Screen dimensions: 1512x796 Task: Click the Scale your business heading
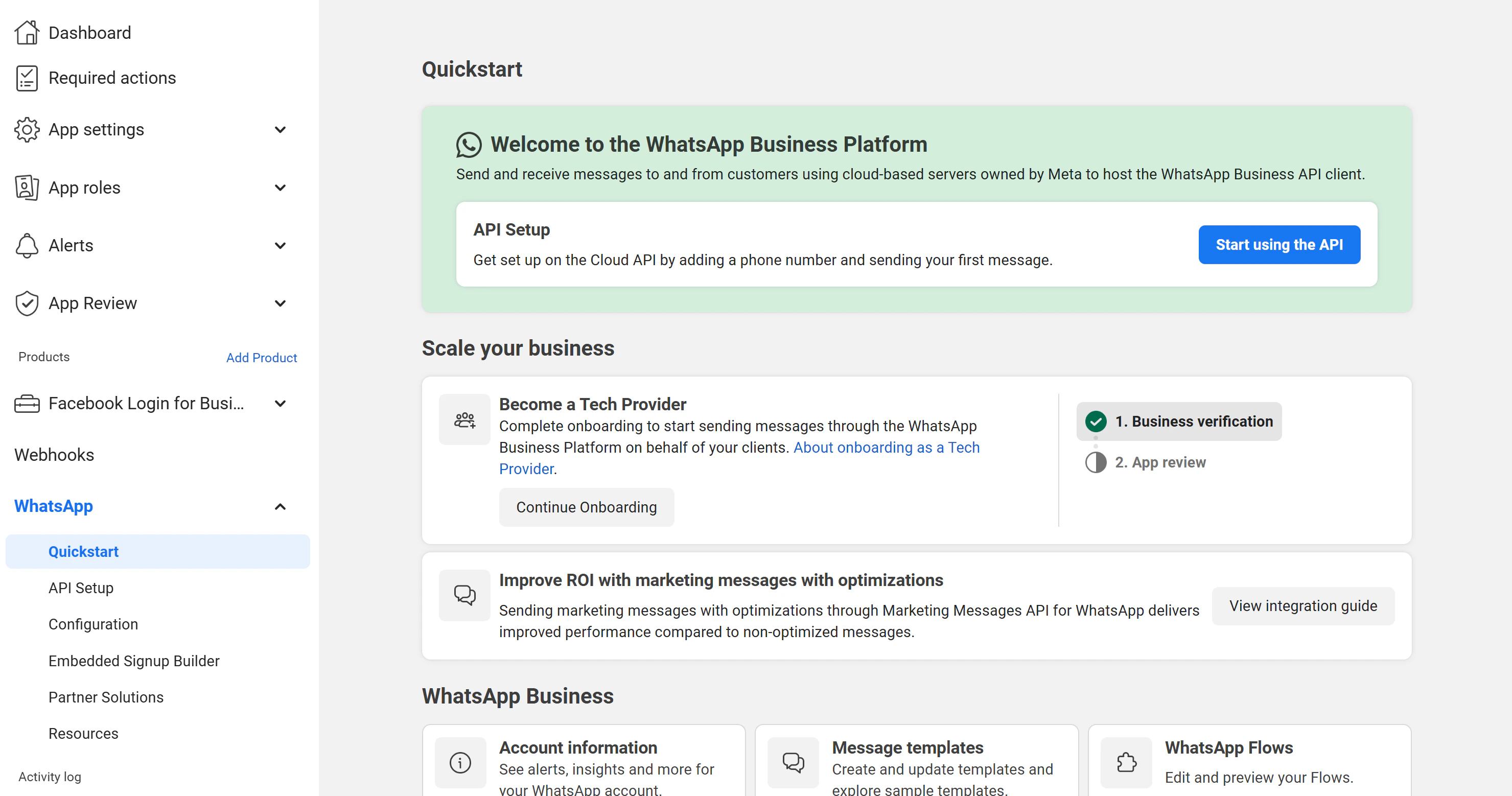coord(518,348)
